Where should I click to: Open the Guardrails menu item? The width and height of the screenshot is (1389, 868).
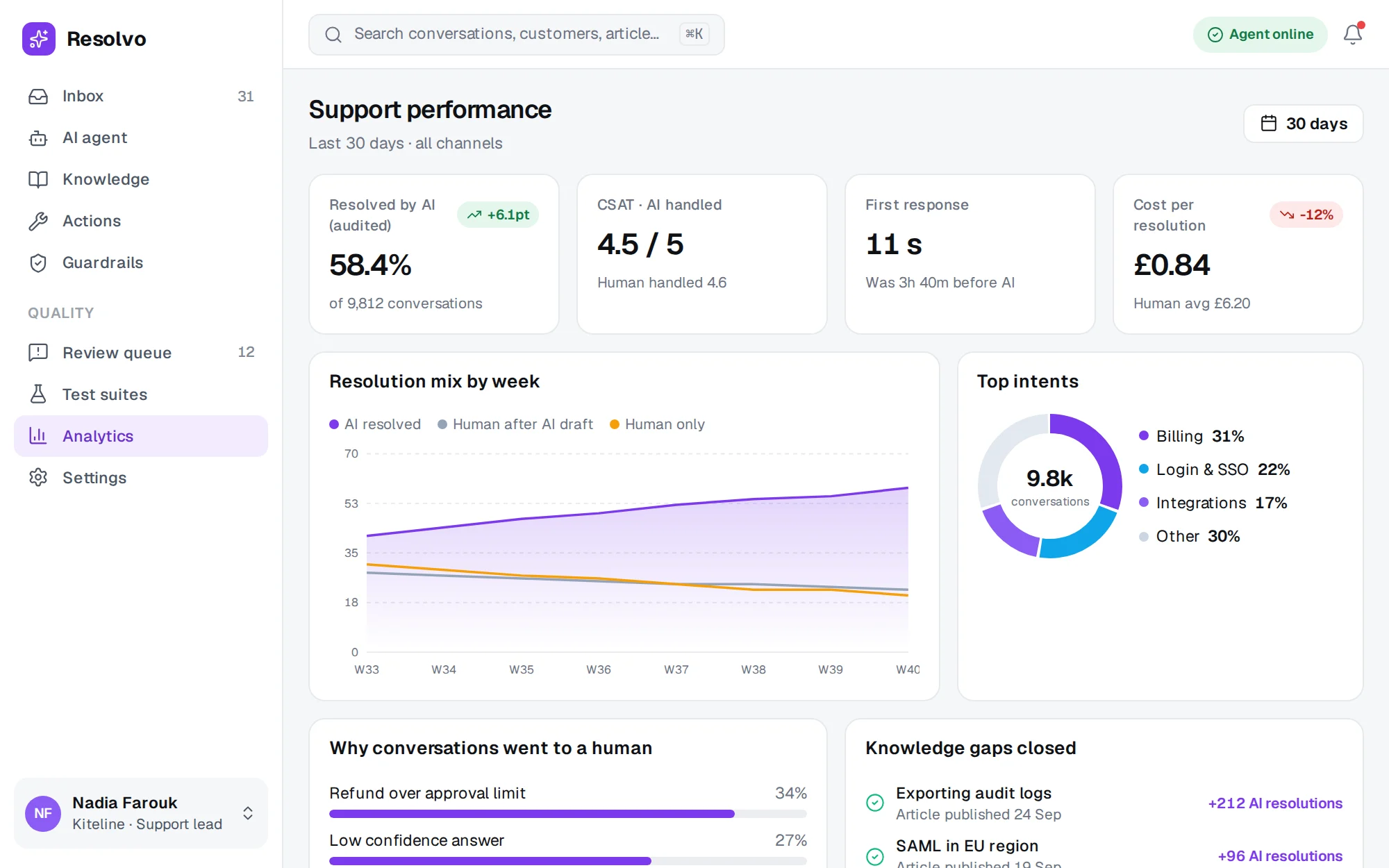[x=141, y=262]
